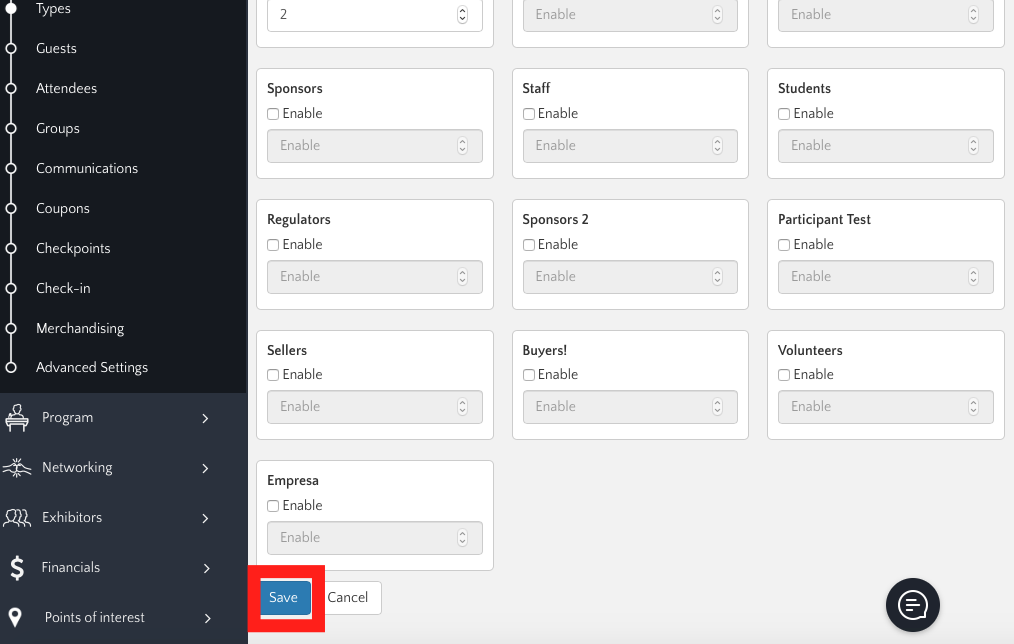Image resolution: width=1014 pixels, height=644 pixels.
Task: Click the Networking icon in sidebar
Action: [x=17, y=468]
